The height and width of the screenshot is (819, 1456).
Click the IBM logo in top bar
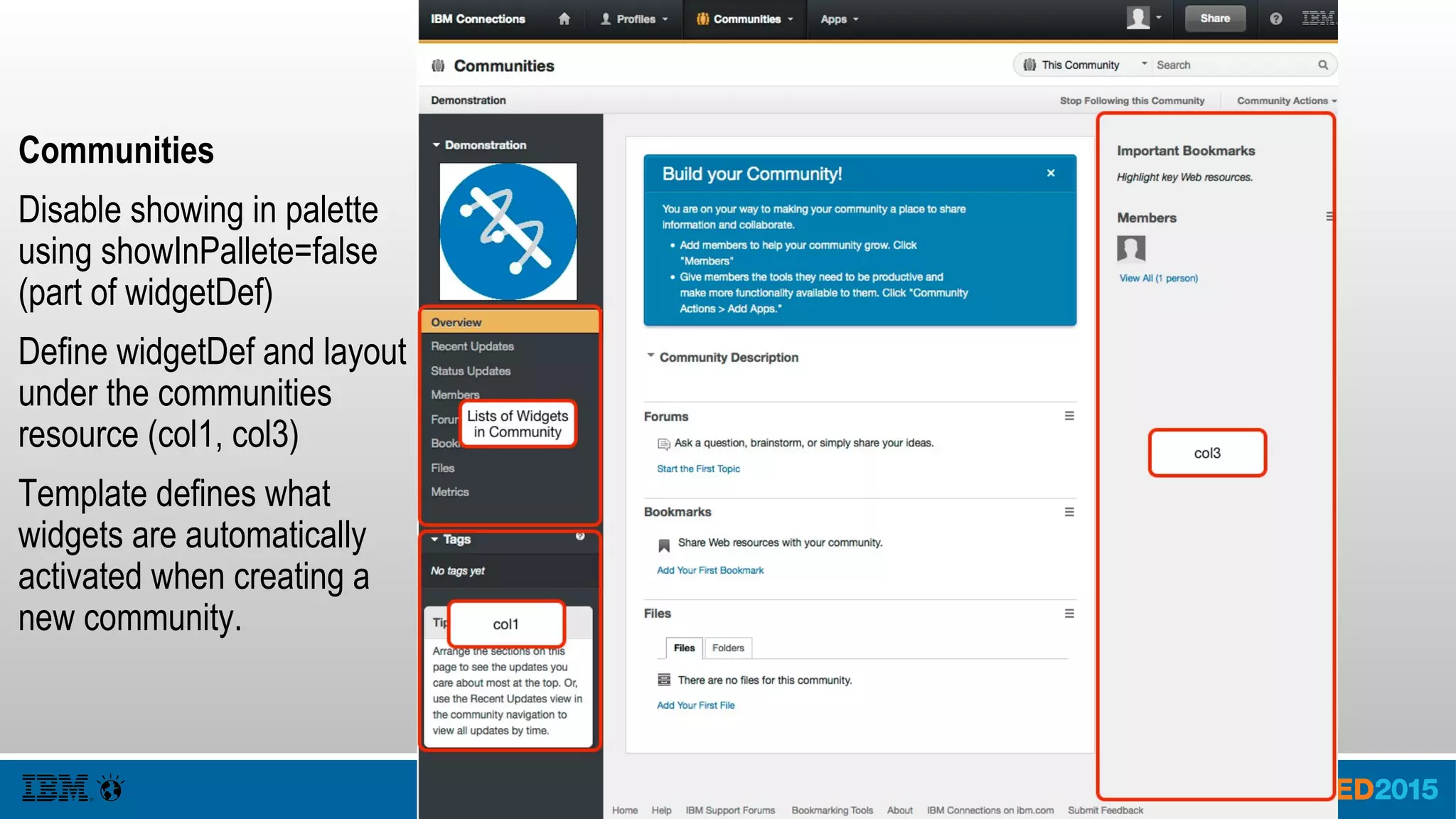[x=1318, y=18]
